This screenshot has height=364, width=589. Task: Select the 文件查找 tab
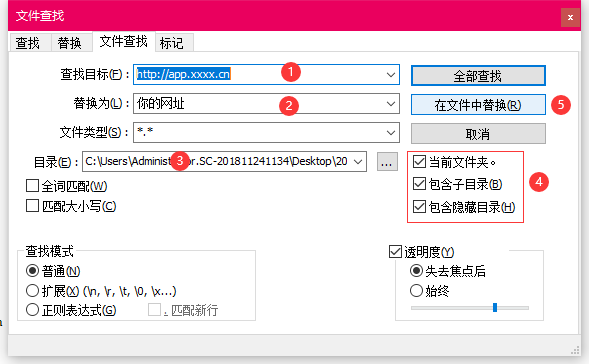[124, 41]
